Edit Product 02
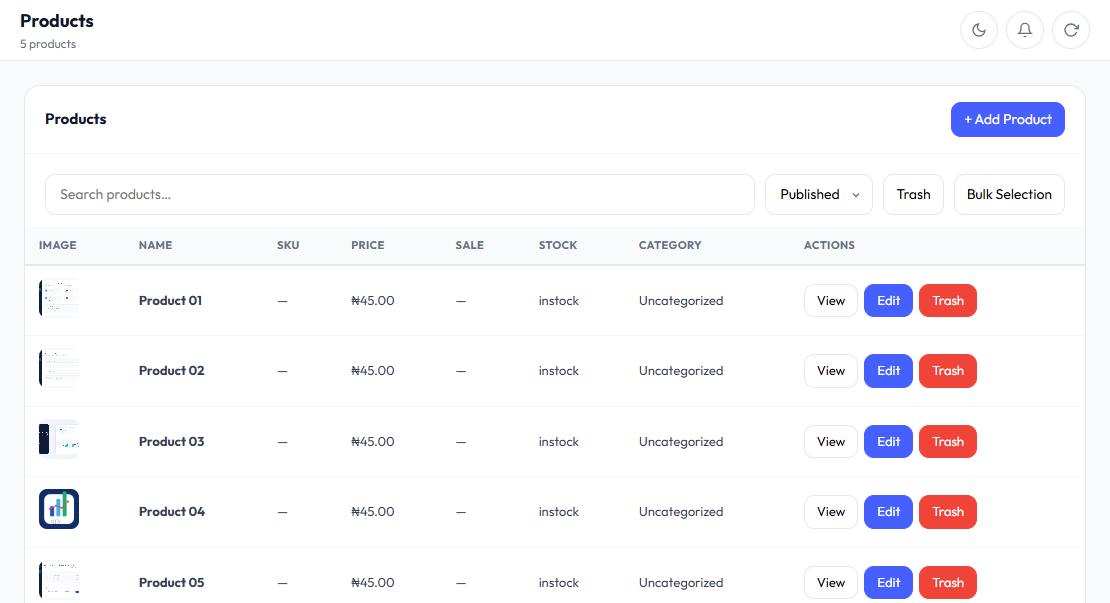Image resolution: width=1110 pixels, height=603 pixels. pos(888,371)
